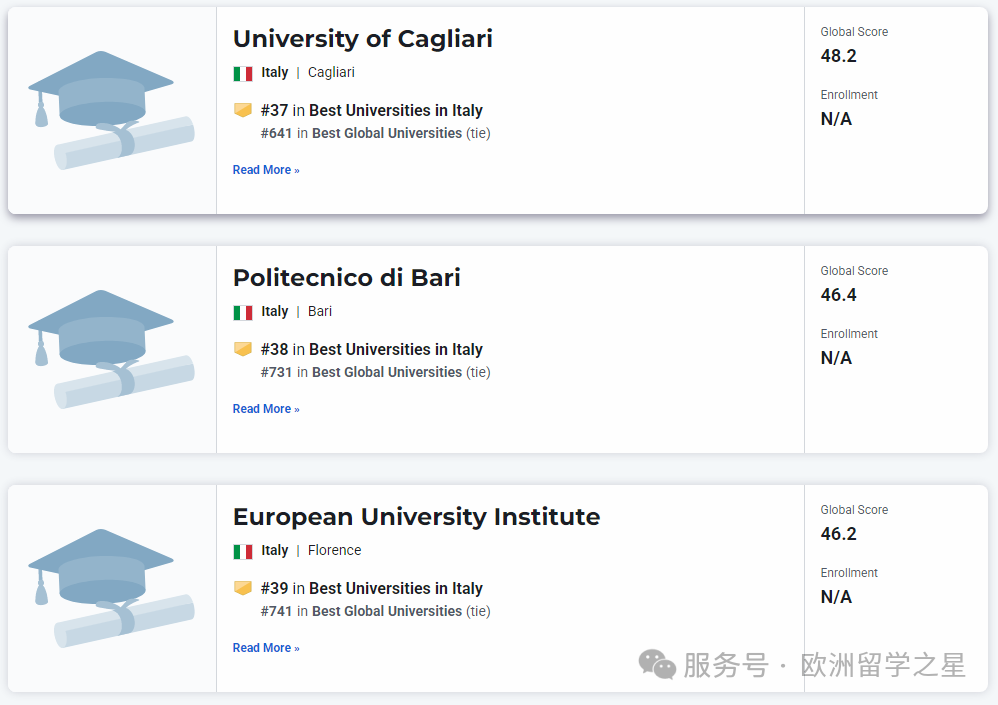
Task: Click Italy flag beside Bari location
Action: click(x=243, y=312)
